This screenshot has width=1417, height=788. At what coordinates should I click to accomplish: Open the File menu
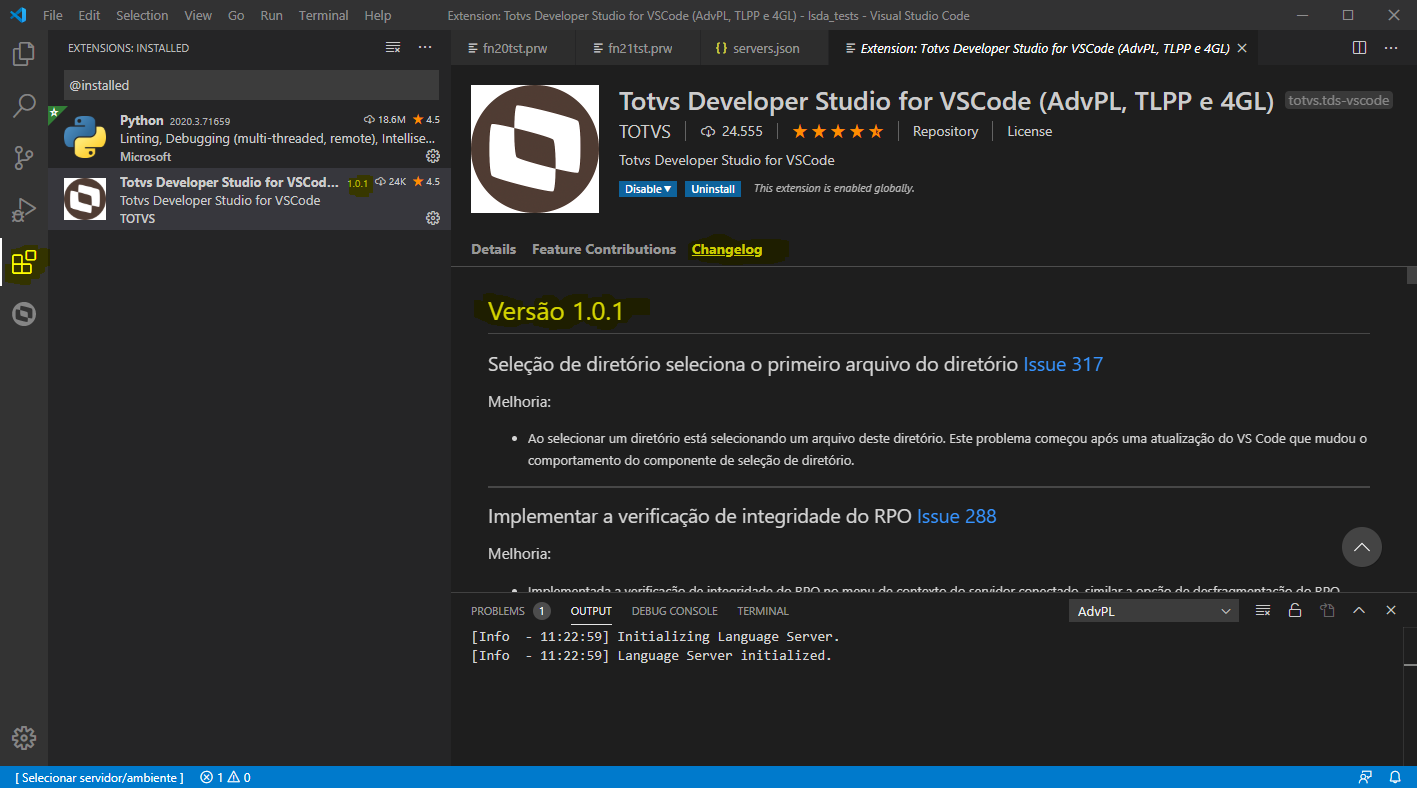tap(53, 16)
